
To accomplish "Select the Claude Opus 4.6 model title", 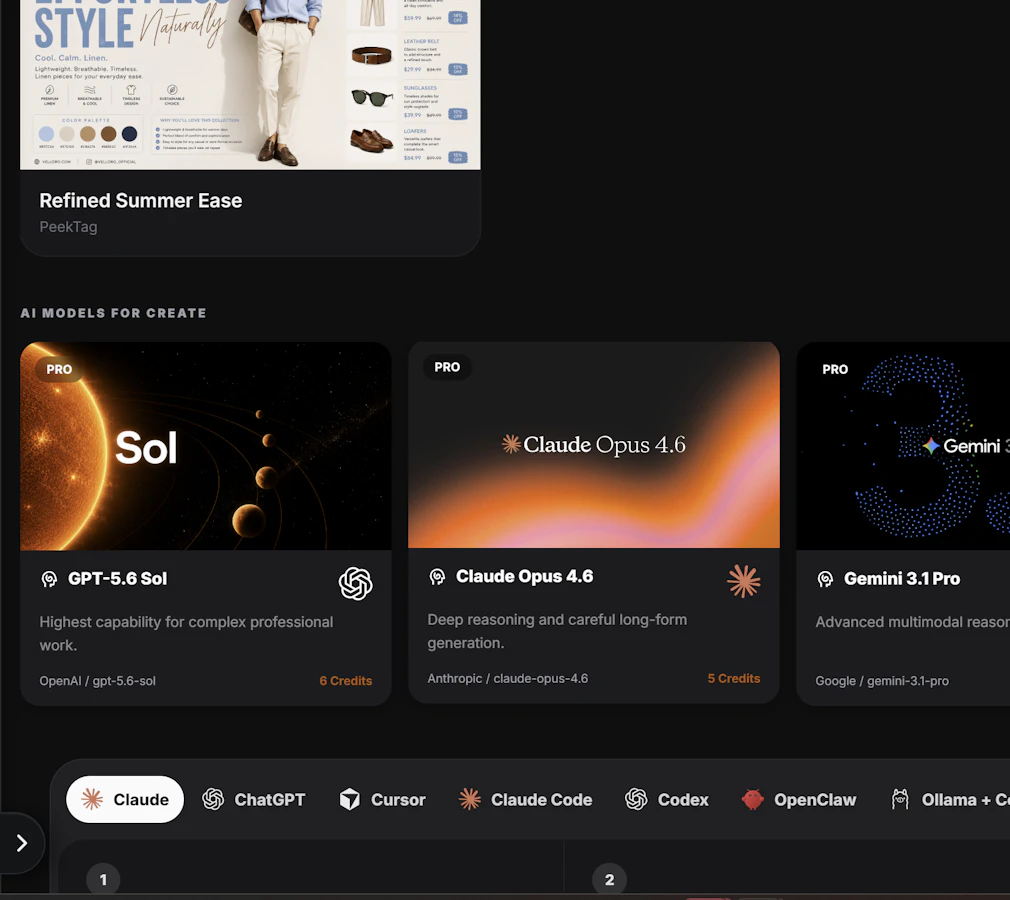I will (524, 576).
